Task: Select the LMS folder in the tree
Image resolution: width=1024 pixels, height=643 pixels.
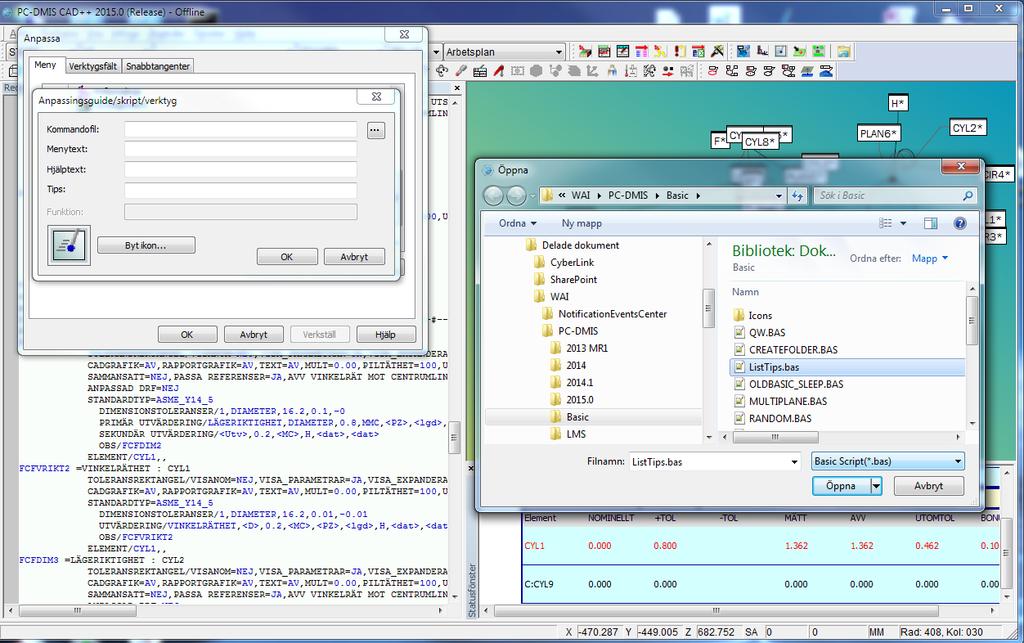Action: [575, 434]
